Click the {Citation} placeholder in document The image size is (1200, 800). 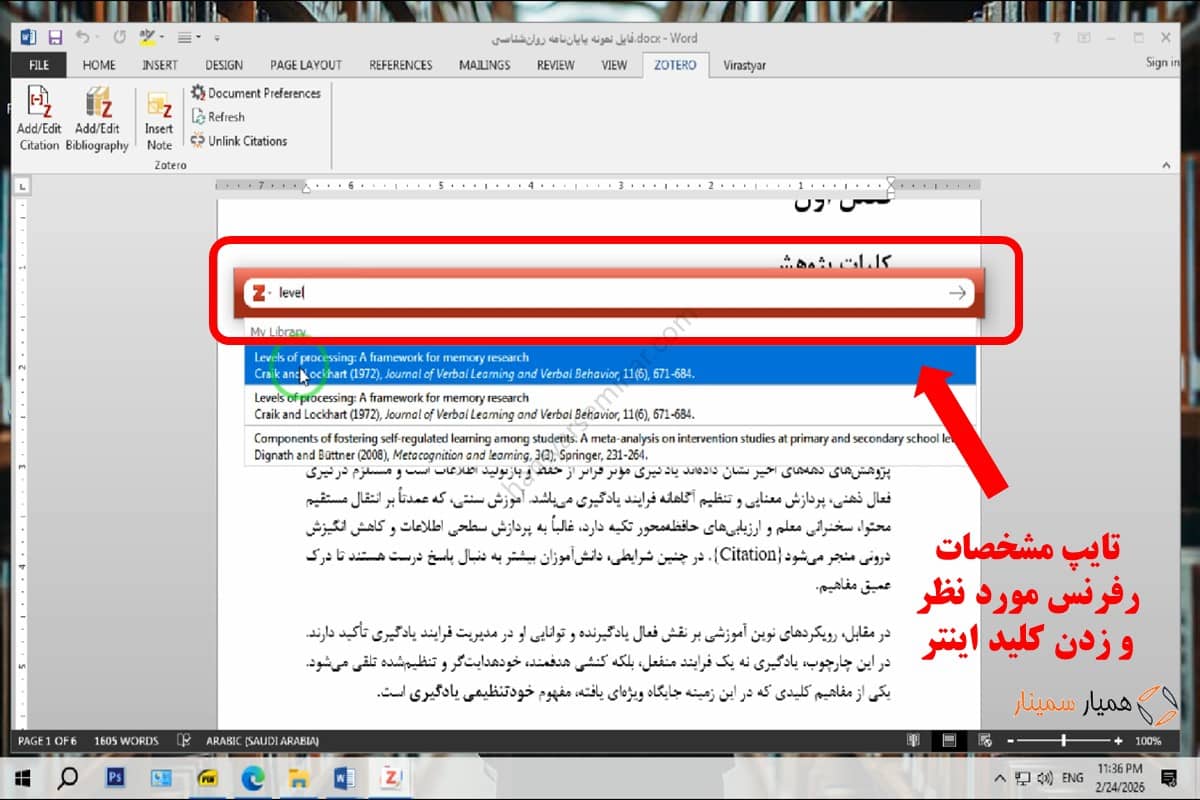pyautogui.click(x=747, y=553)
